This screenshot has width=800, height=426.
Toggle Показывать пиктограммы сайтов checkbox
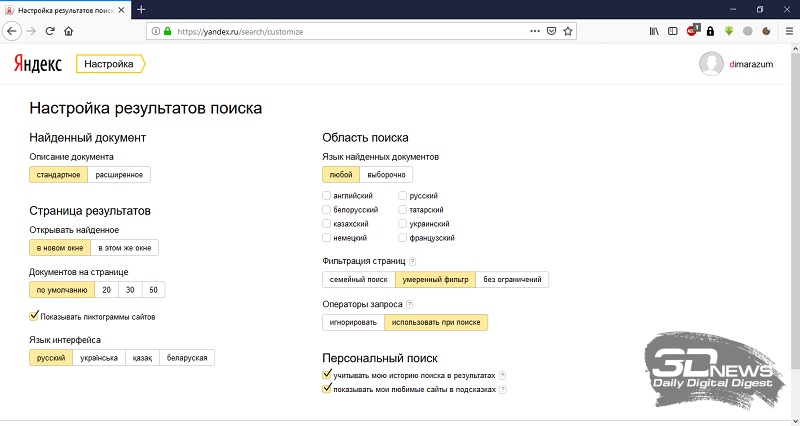(34, 316)
